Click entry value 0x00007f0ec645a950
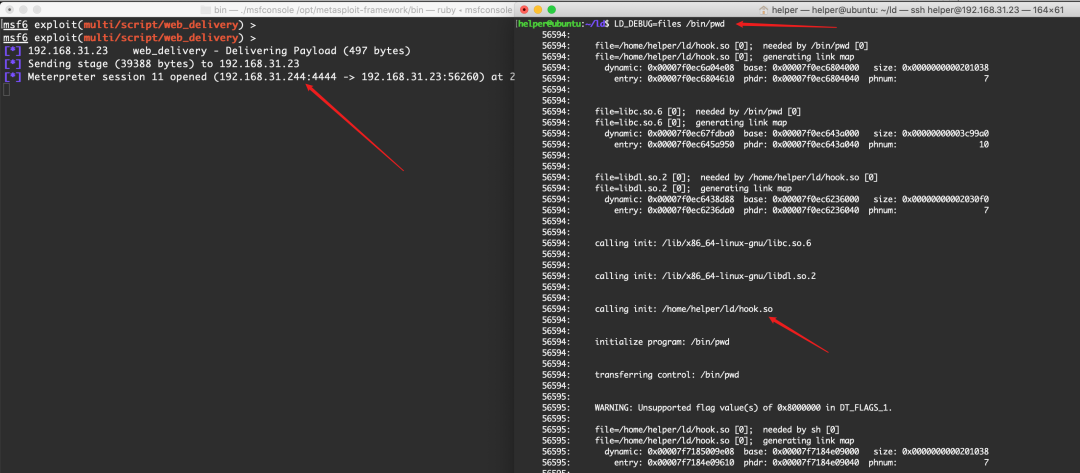This screenshot has height=473, width=1080. [692, 145]
